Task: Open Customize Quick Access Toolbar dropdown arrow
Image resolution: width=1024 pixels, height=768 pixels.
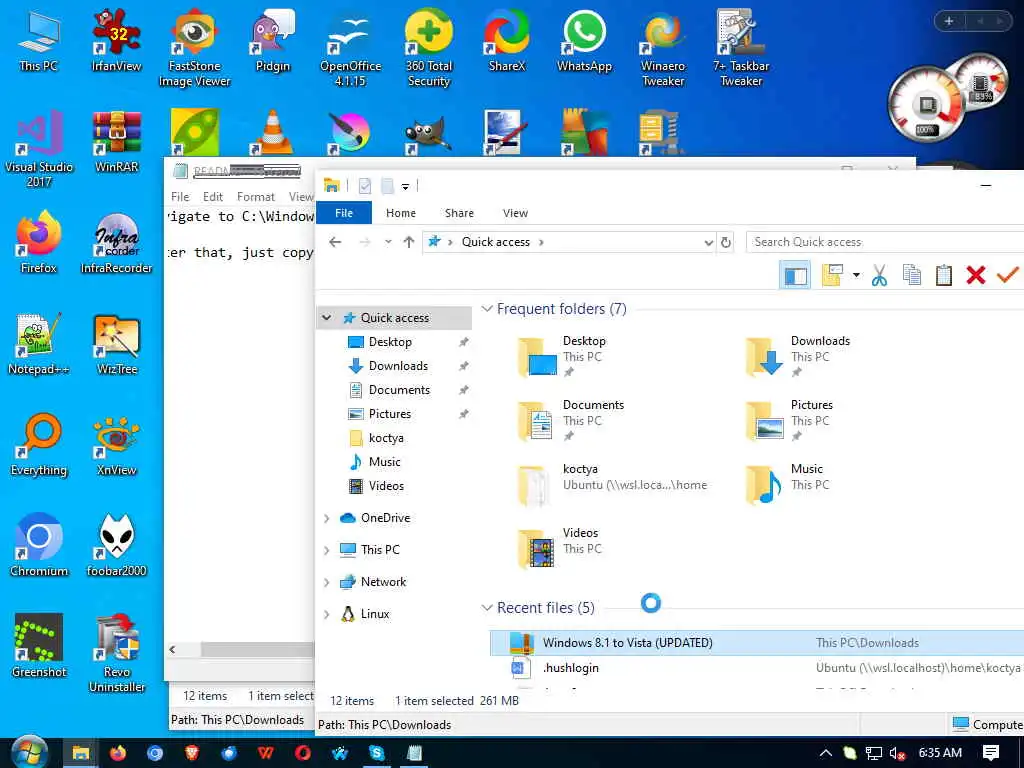Action: click(405, 187)
